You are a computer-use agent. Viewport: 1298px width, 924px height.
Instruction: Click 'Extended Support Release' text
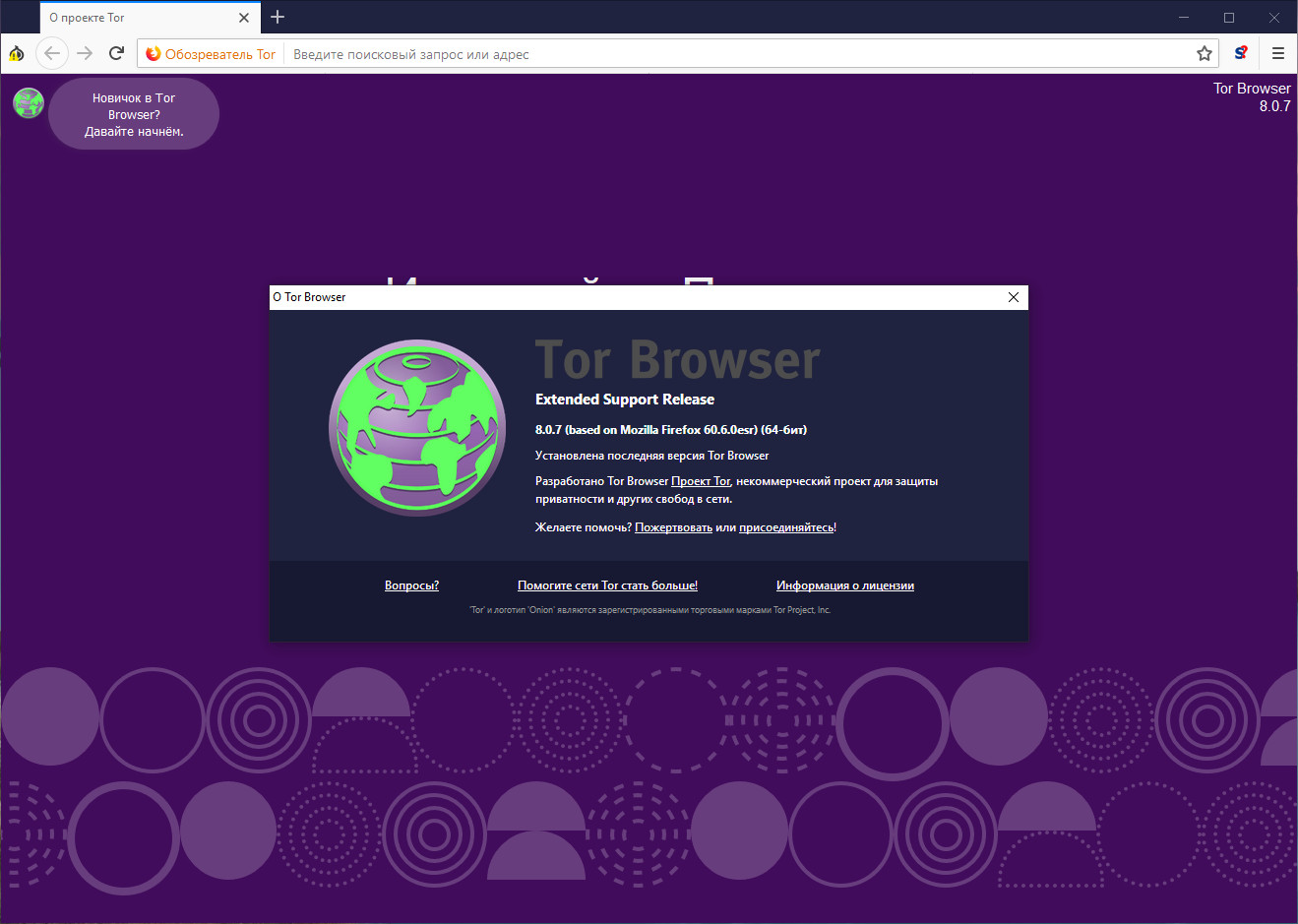pos(625,400)
